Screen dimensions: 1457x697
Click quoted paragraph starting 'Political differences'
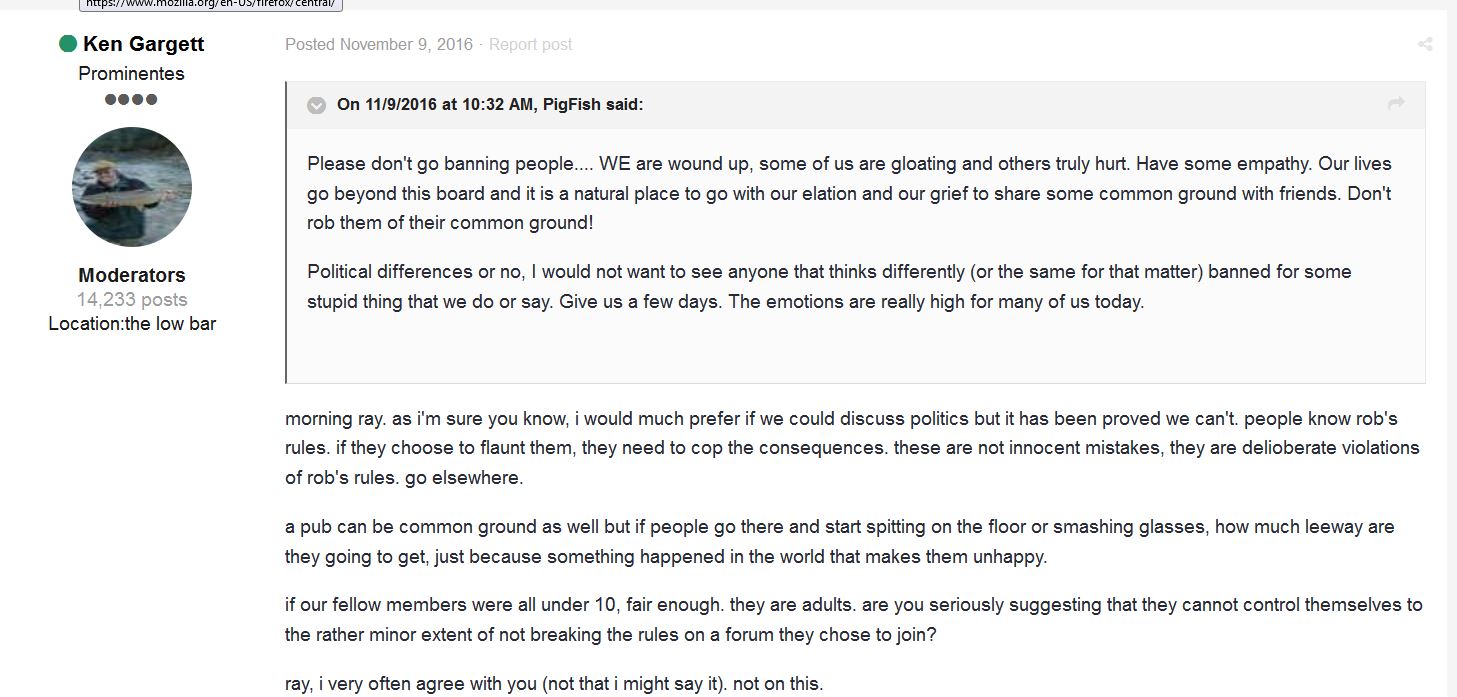pos(829,286)
